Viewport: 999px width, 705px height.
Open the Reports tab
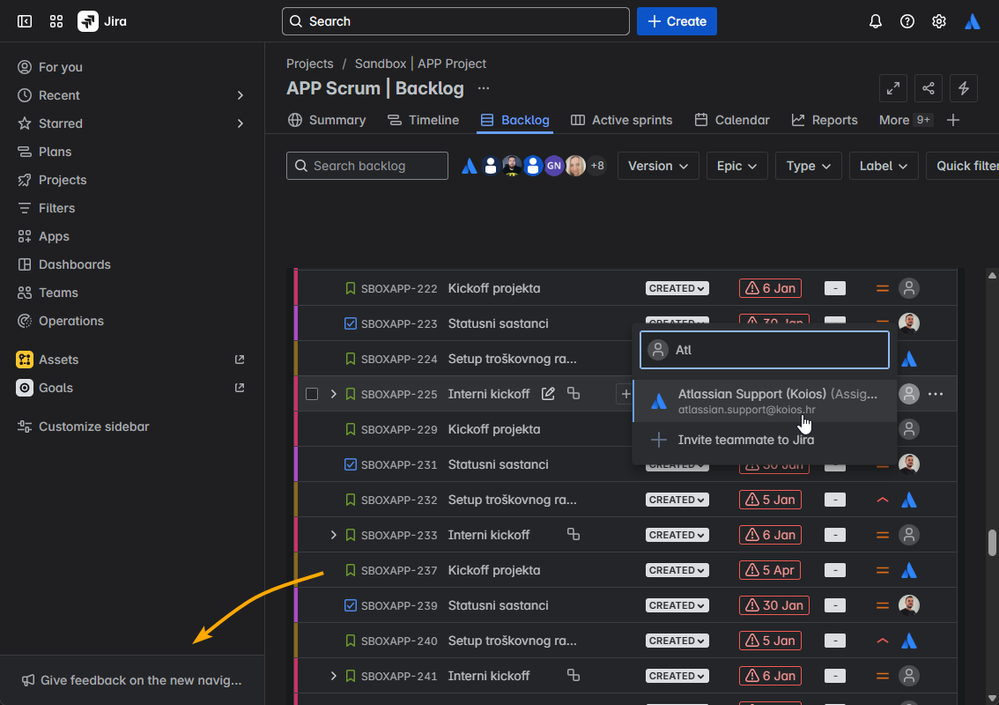click(x=824, y=120)
